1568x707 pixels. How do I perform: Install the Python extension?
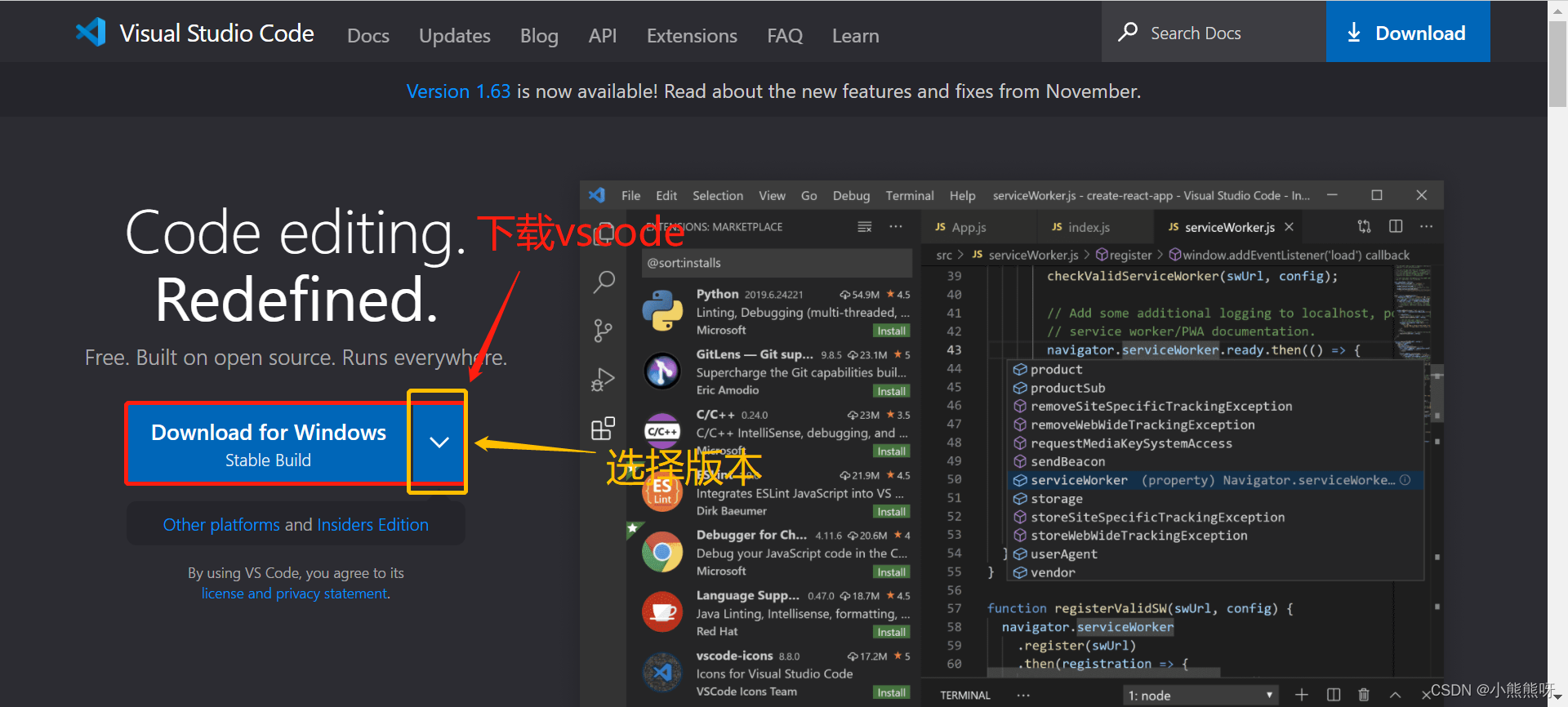[x=891, y=331]
